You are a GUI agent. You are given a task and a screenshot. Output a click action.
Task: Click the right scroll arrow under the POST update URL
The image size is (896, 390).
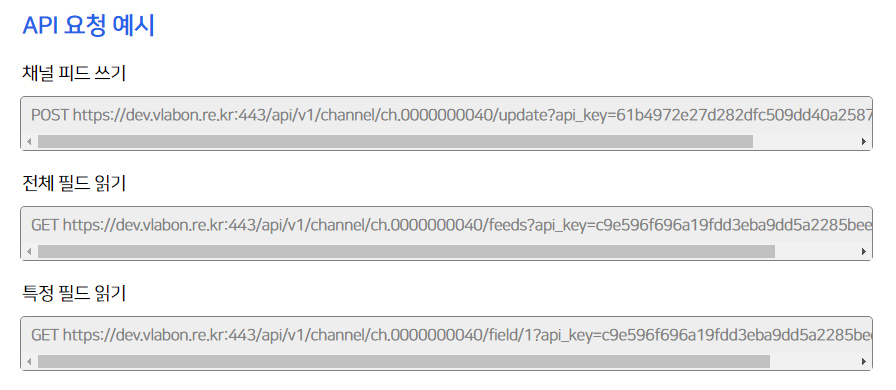click(864, 142)
